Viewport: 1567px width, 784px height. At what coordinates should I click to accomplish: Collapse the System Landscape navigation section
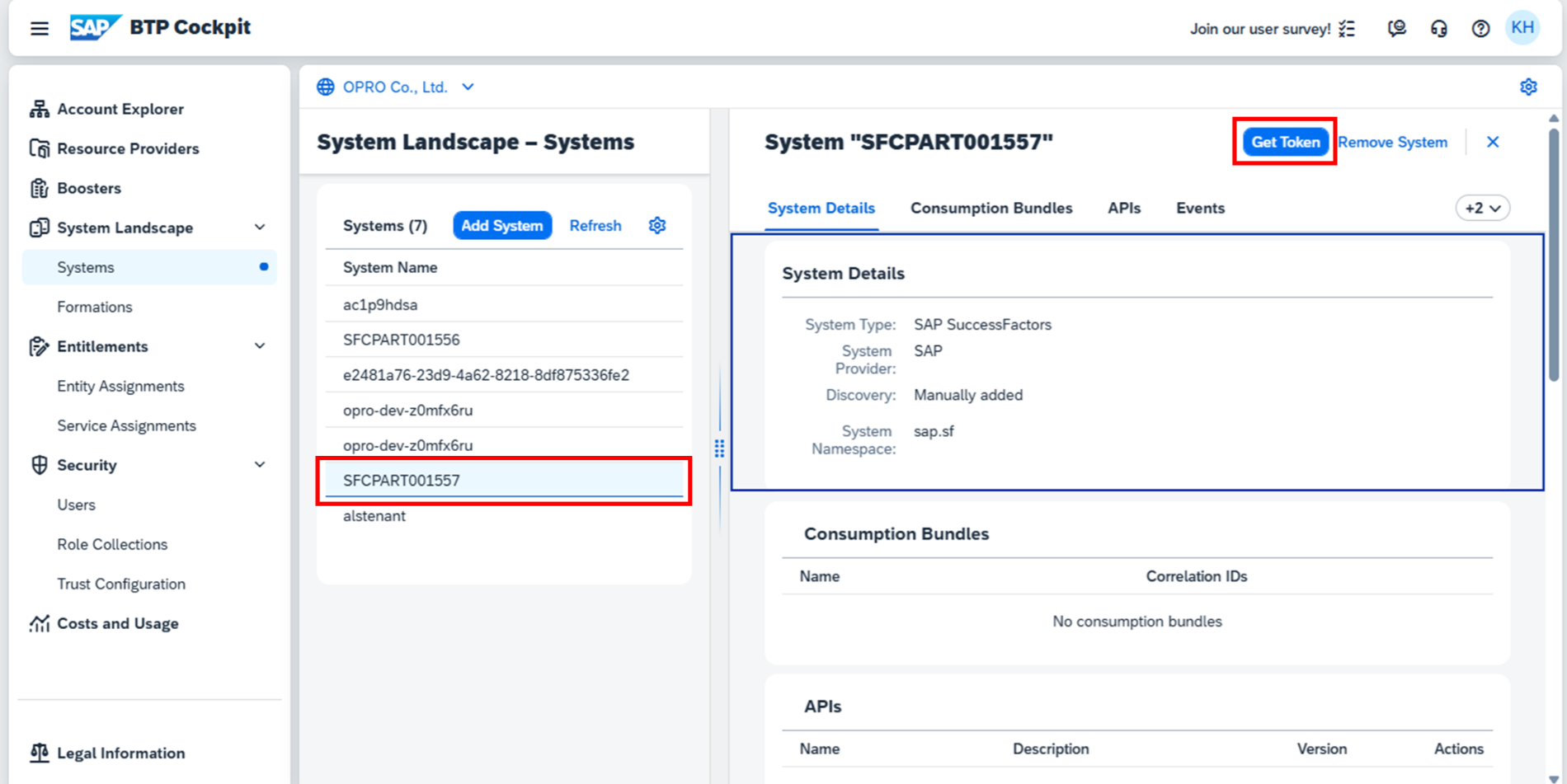[x=260, y=228]
